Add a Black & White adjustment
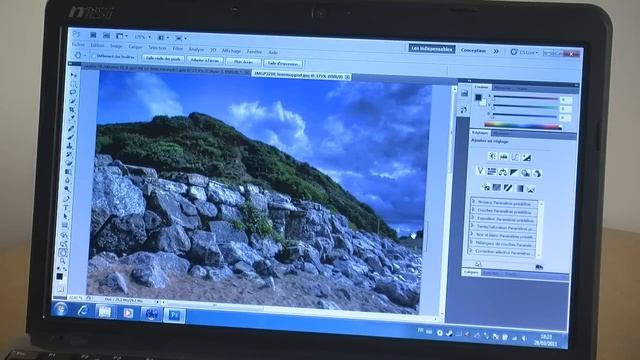Viewport: 640px width, 360px height. pyautogui.click(x=514, y=172)
